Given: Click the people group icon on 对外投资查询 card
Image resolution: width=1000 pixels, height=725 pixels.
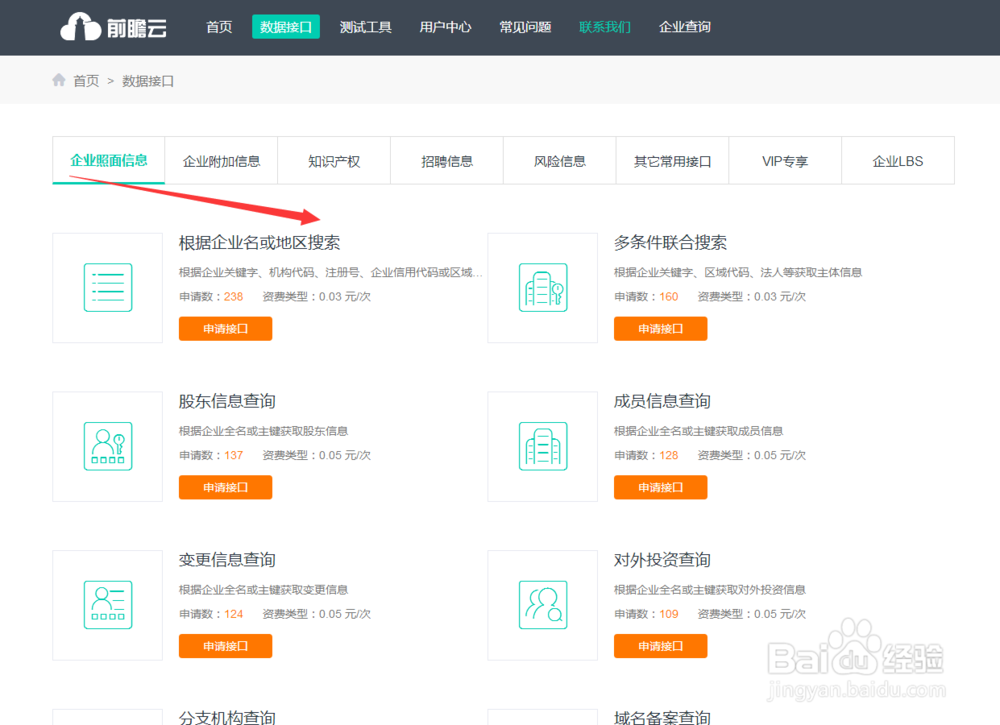Looking at the screenshot, I should click(542, 605).
